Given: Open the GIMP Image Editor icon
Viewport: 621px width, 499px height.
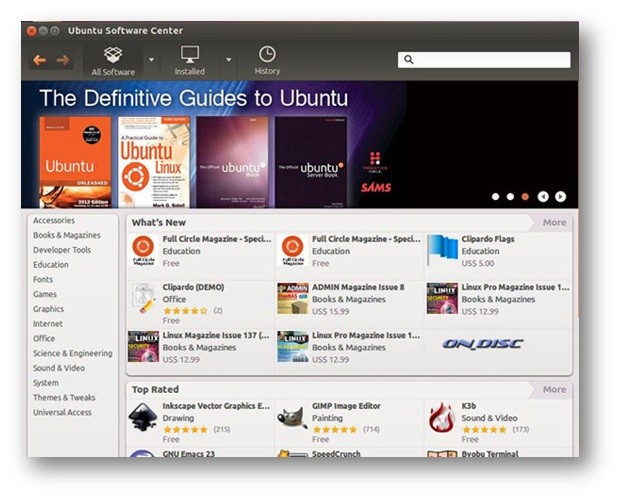Looking at the screenshot, I should pos(293,417).
